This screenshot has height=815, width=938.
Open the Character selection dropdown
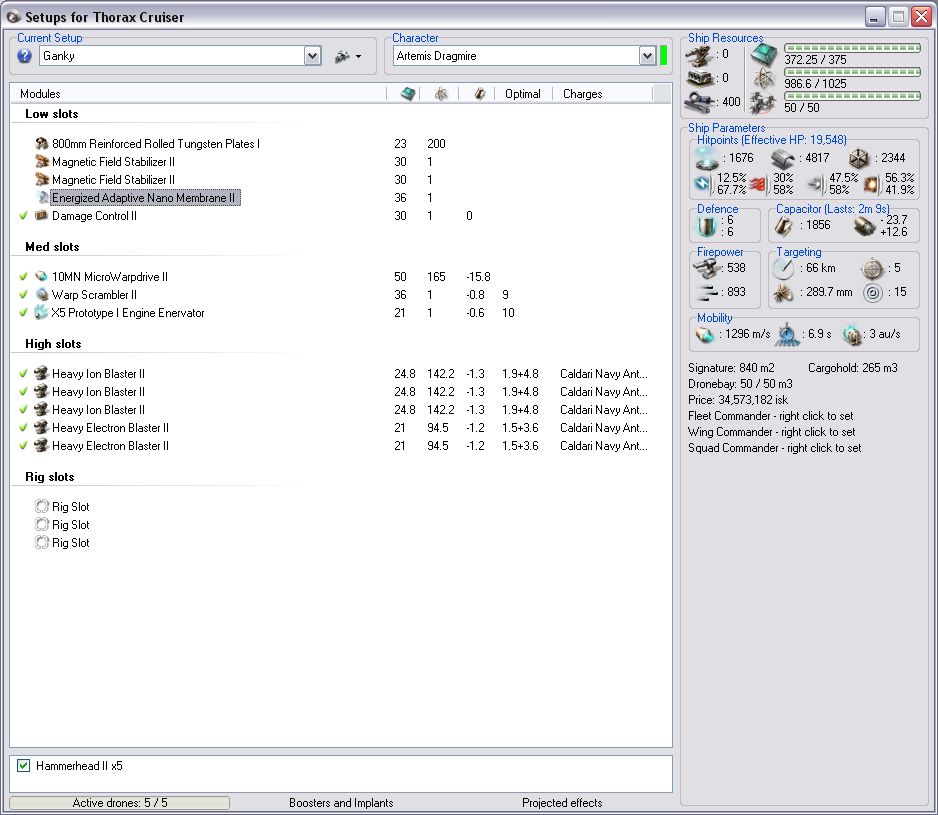click(x=647, y=56)
